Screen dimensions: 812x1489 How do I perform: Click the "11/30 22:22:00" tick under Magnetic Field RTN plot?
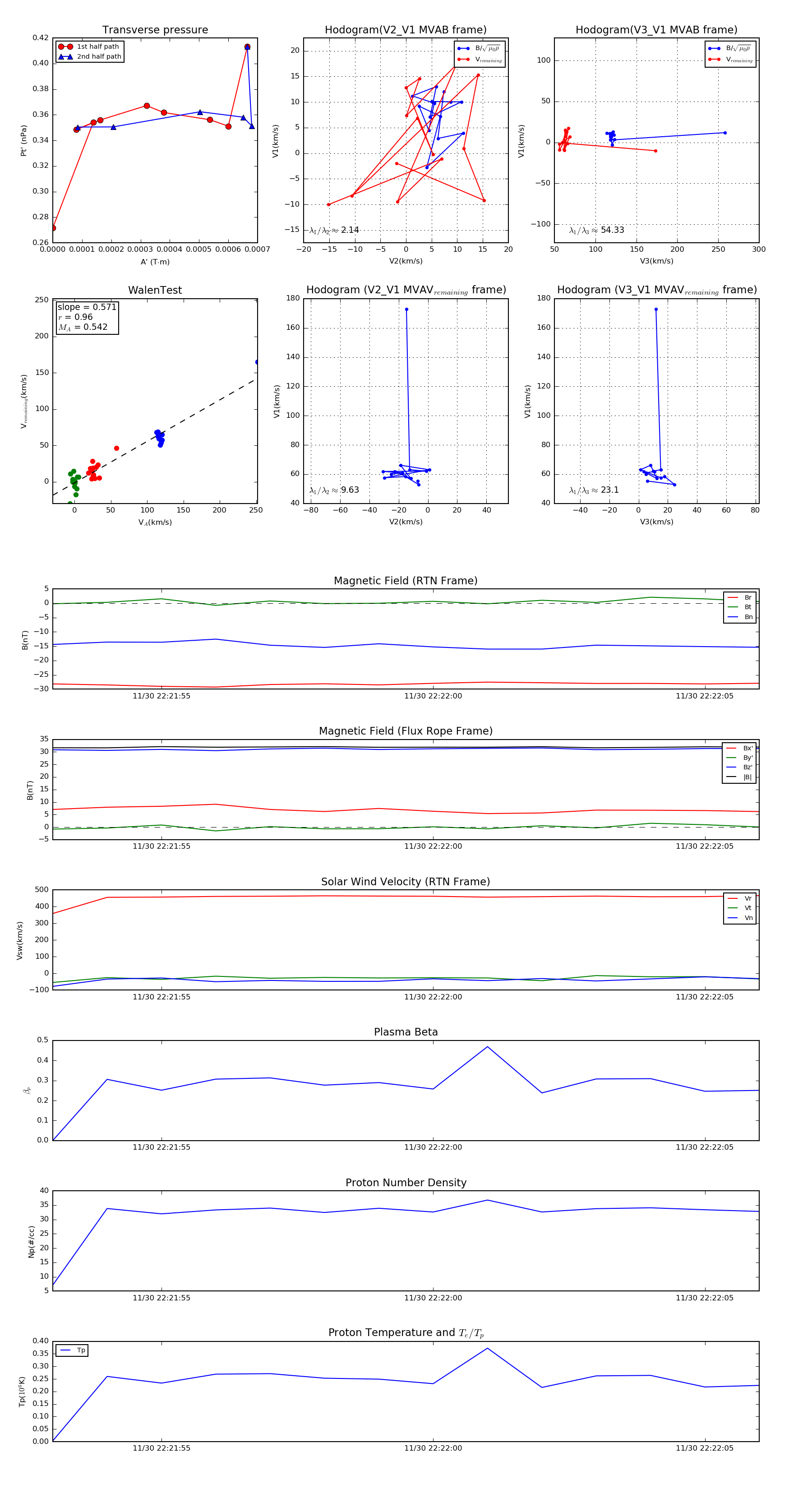(x=433, y=696)
